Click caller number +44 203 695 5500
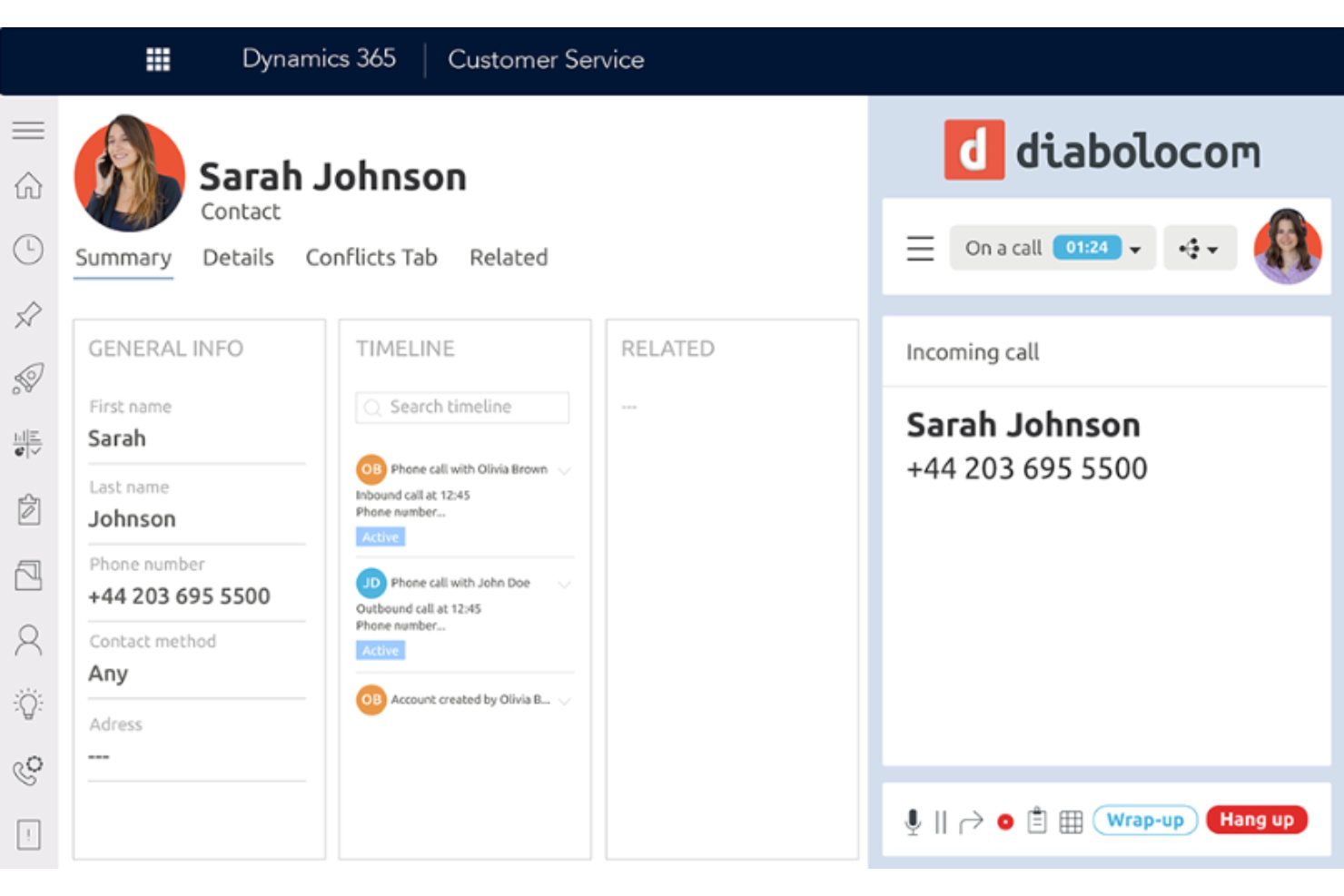Viewport: 1344px width, 896px height. click(1027, 468)
